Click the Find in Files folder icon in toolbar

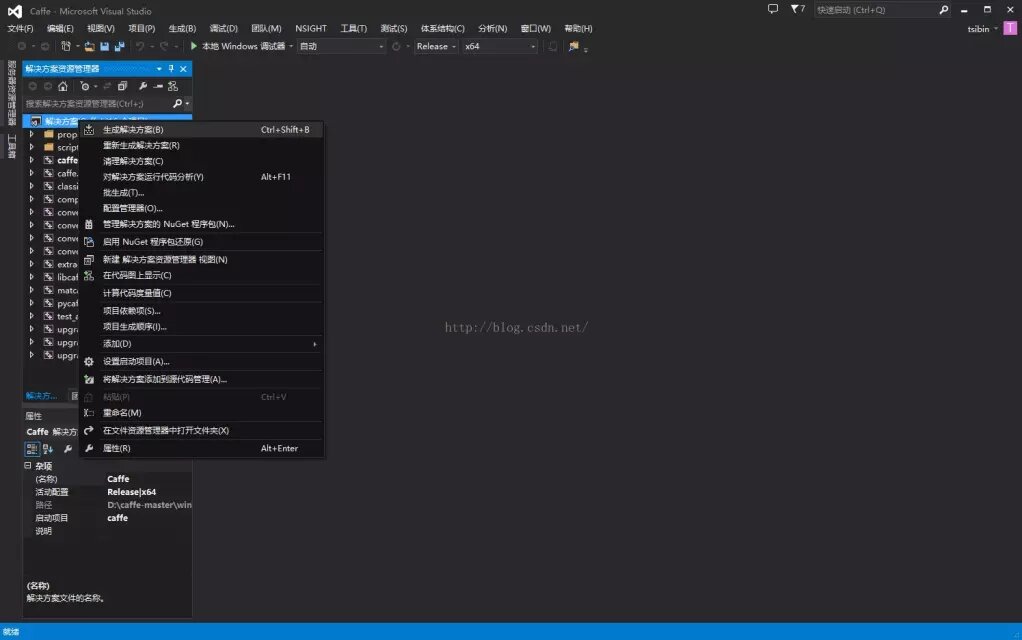(574, 46)
